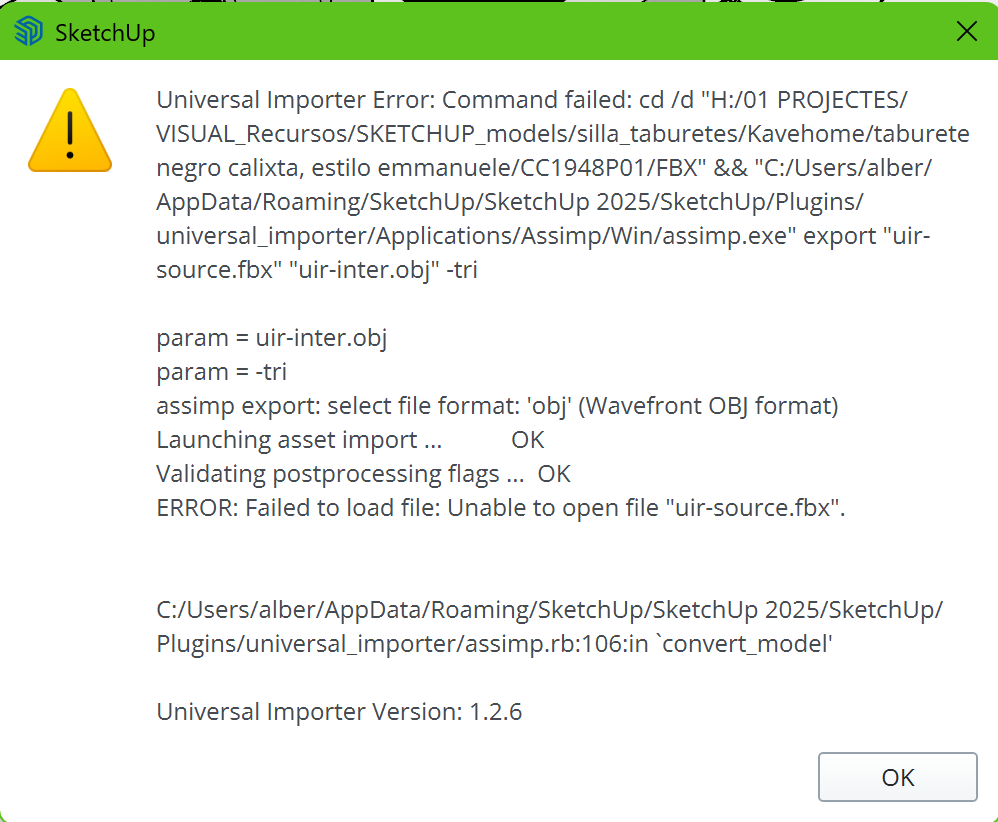This screenshot has width=998, height=822.
Task: Close the SketchUp error dialog
Action: 967,32
